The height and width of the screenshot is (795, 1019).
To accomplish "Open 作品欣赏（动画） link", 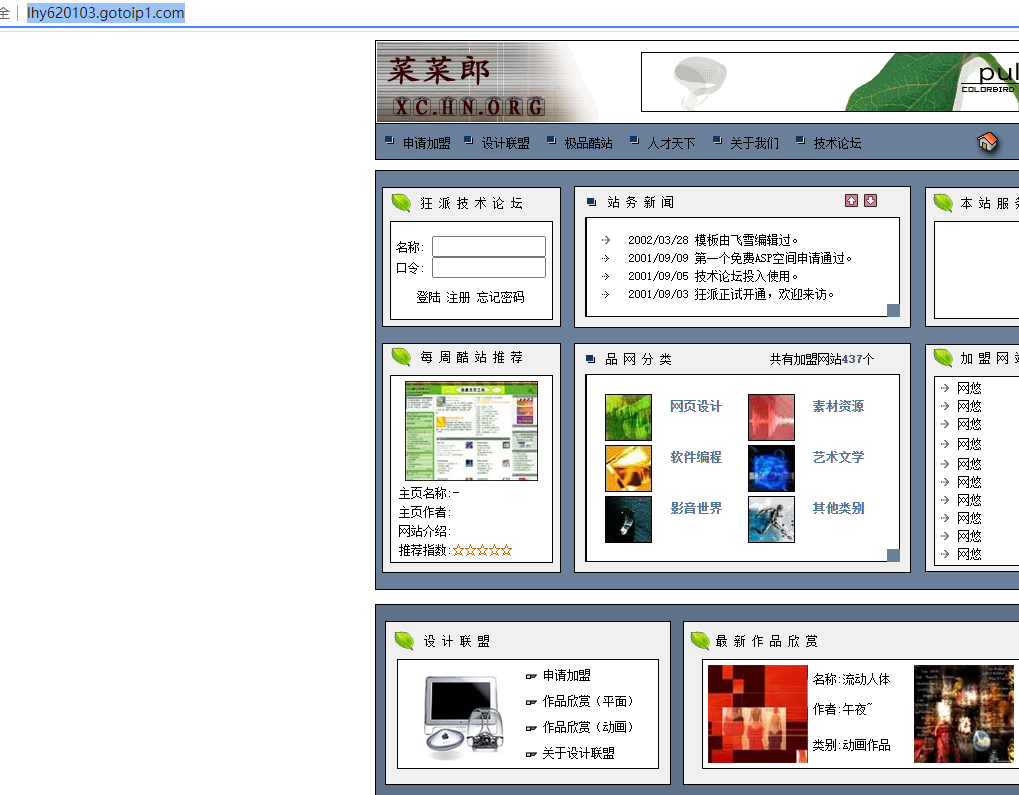I will [588, 728].
